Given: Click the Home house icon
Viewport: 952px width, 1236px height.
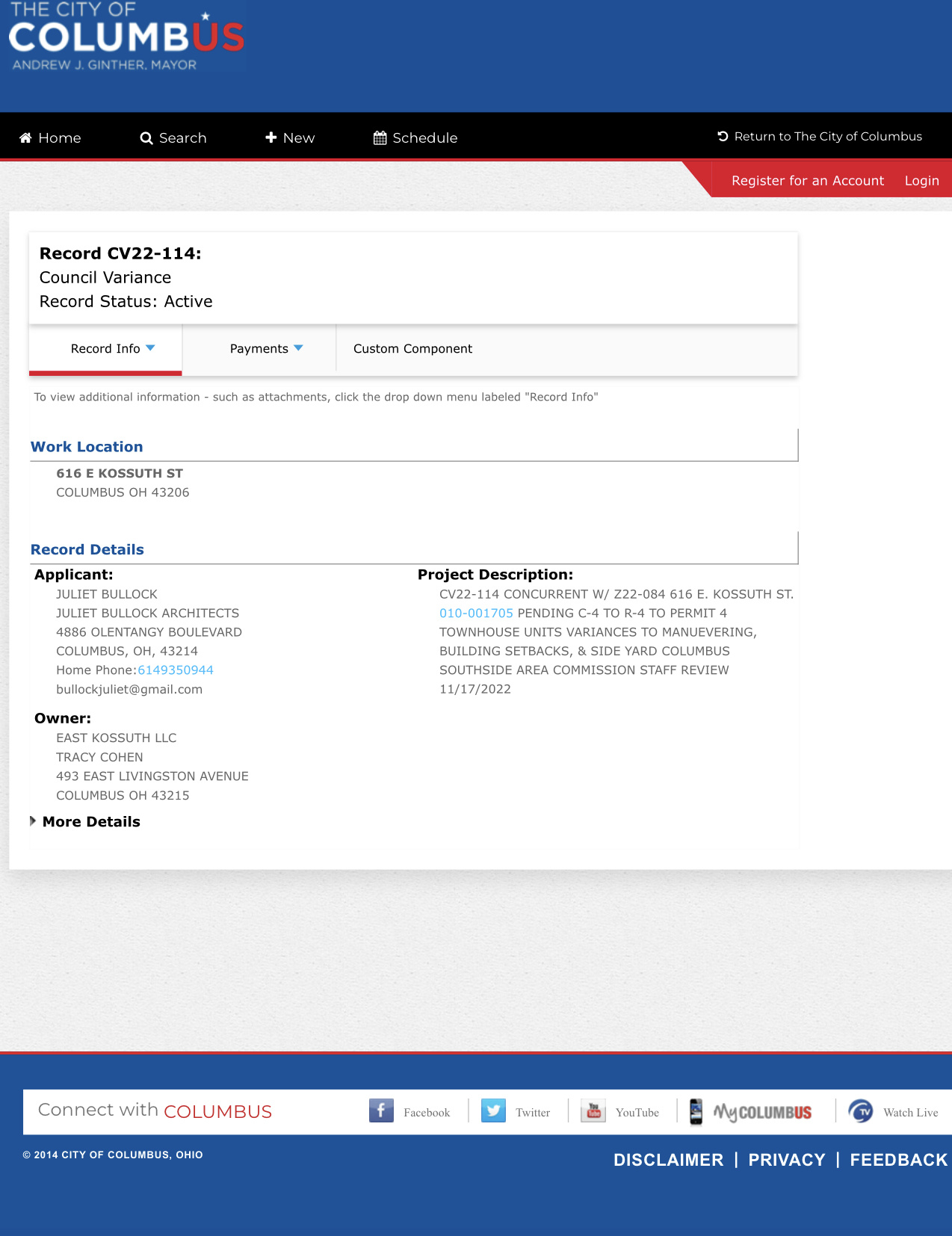Looking at the screenshot, I should [25, 137].
